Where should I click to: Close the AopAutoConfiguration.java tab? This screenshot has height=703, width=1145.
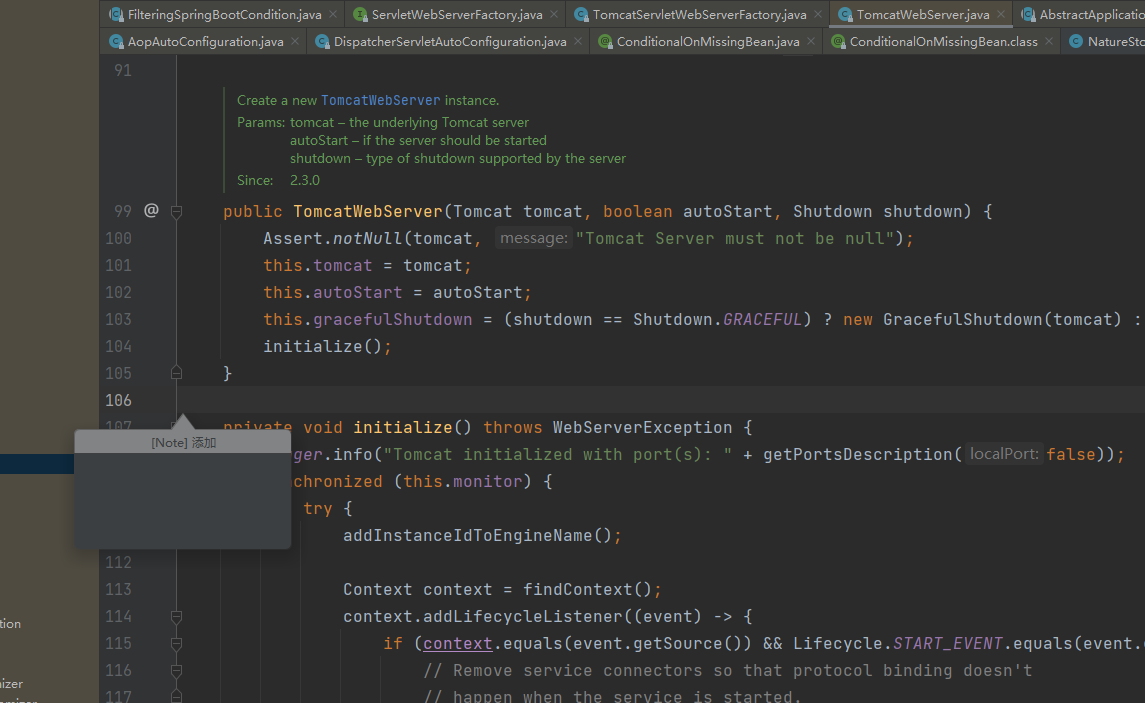point(295,41)
